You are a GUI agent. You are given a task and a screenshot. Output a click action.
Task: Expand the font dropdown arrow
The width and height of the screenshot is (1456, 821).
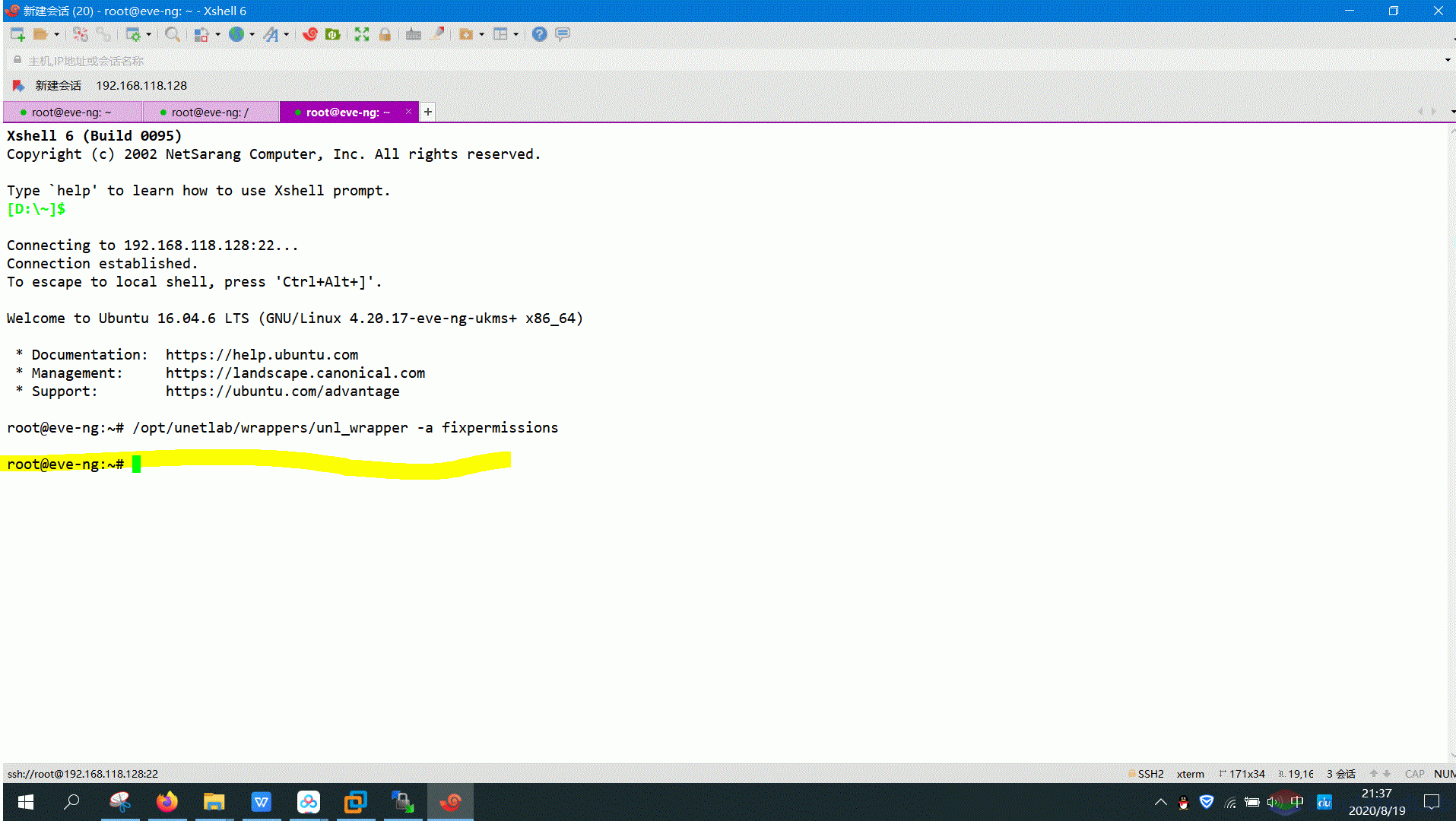pos(286,34)
